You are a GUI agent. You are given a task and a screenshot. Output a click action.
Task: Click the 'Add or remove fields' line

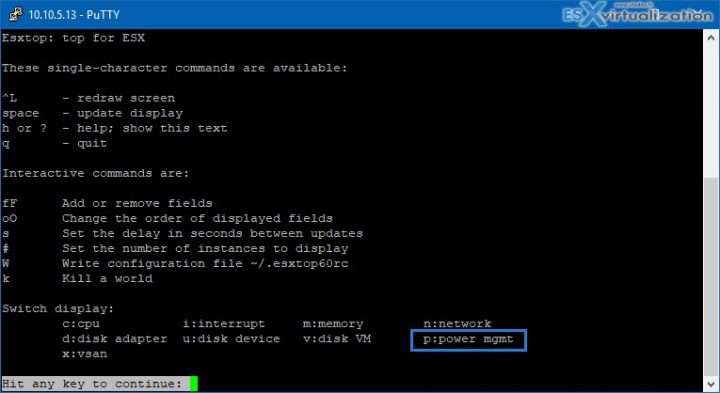(107, 203)
